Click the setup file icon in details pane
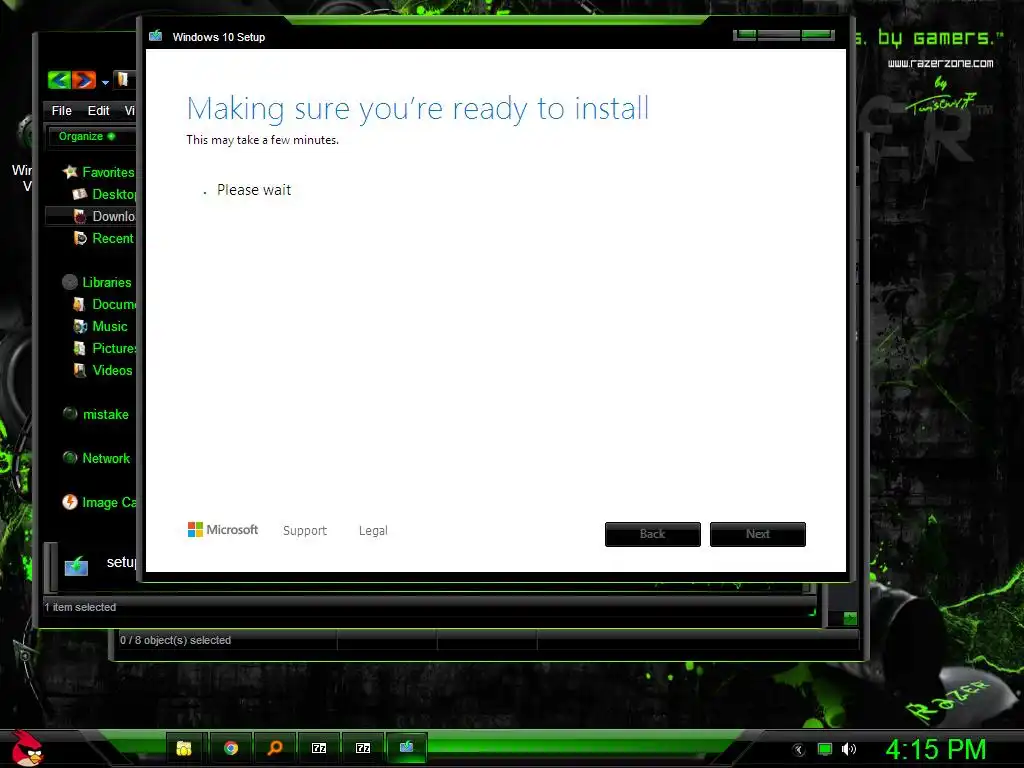 (76, 566)
